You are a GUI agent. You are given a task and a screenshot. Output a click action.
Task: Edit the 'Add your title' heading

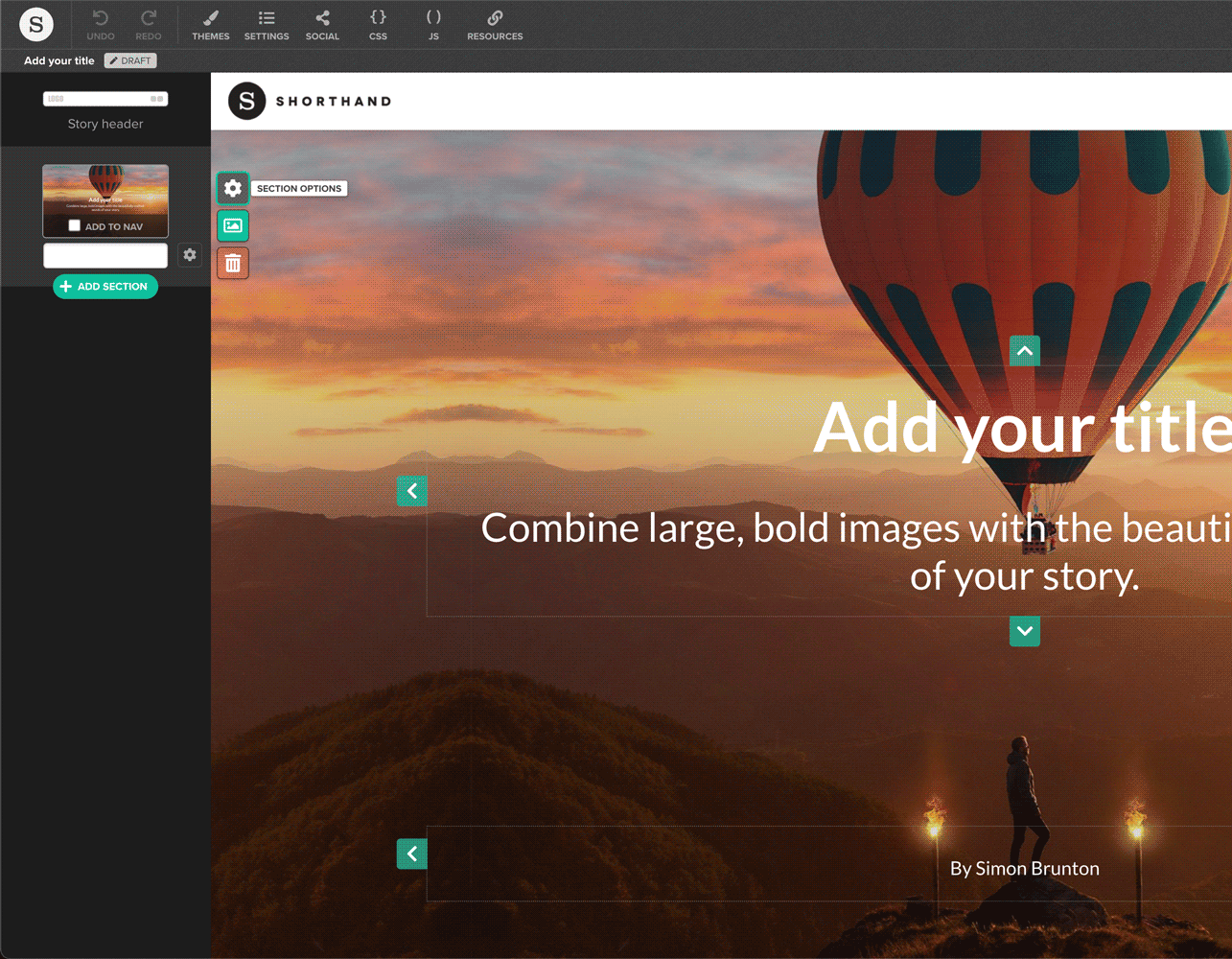[x=1022, y=428]
